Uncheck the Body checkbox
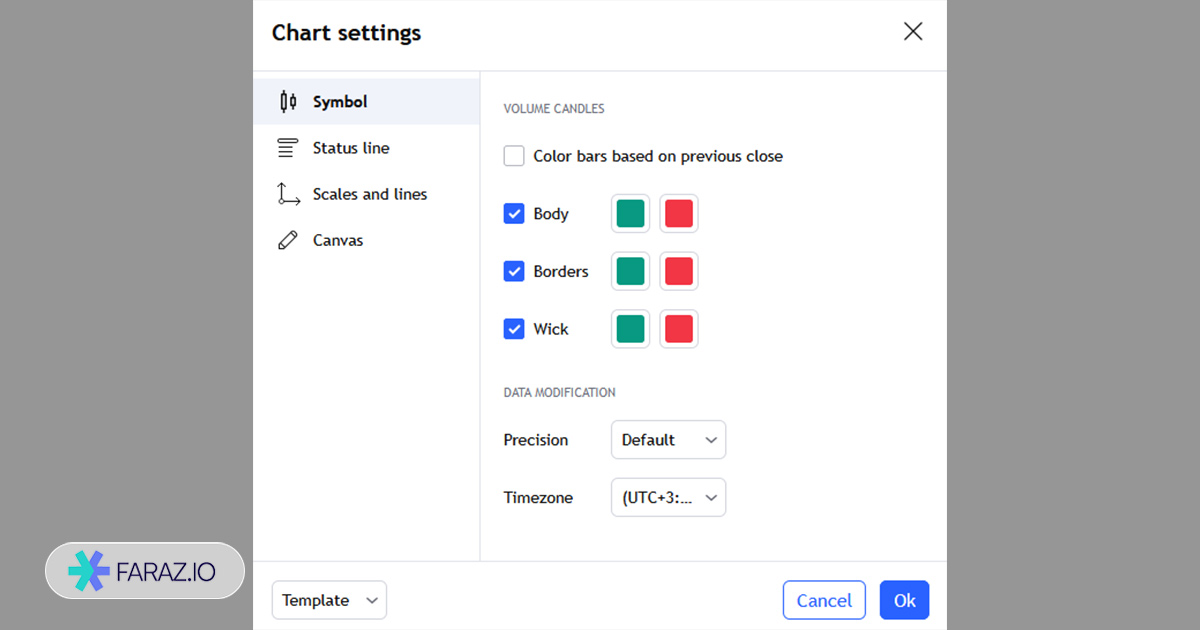The width and height of the screenshot is (1200, 630). pyautogui.click(x=514, y=214)
